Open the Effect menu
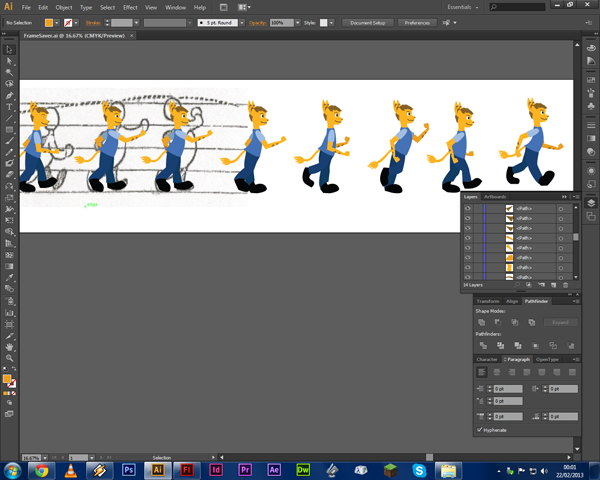 pyautogui.click(x=130, y=7)
